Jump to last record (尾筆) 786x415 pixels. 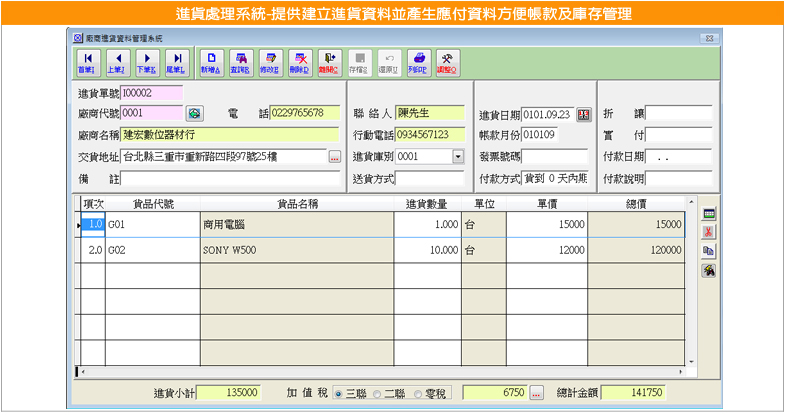(177, 63)
